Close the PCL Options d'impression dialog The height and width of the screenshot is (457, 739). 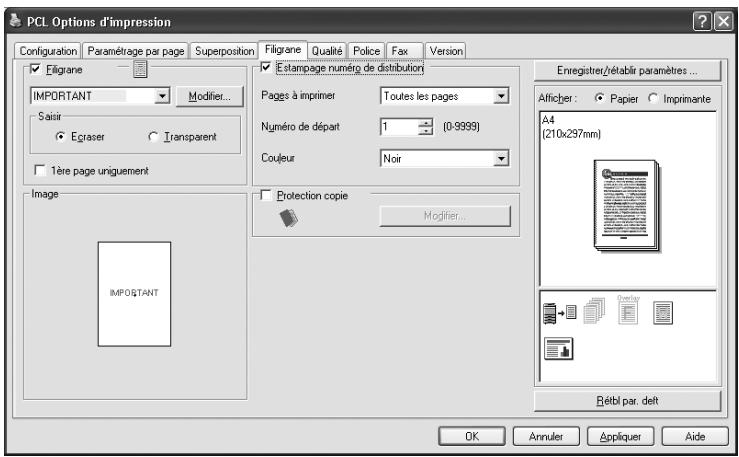(723, 22)
